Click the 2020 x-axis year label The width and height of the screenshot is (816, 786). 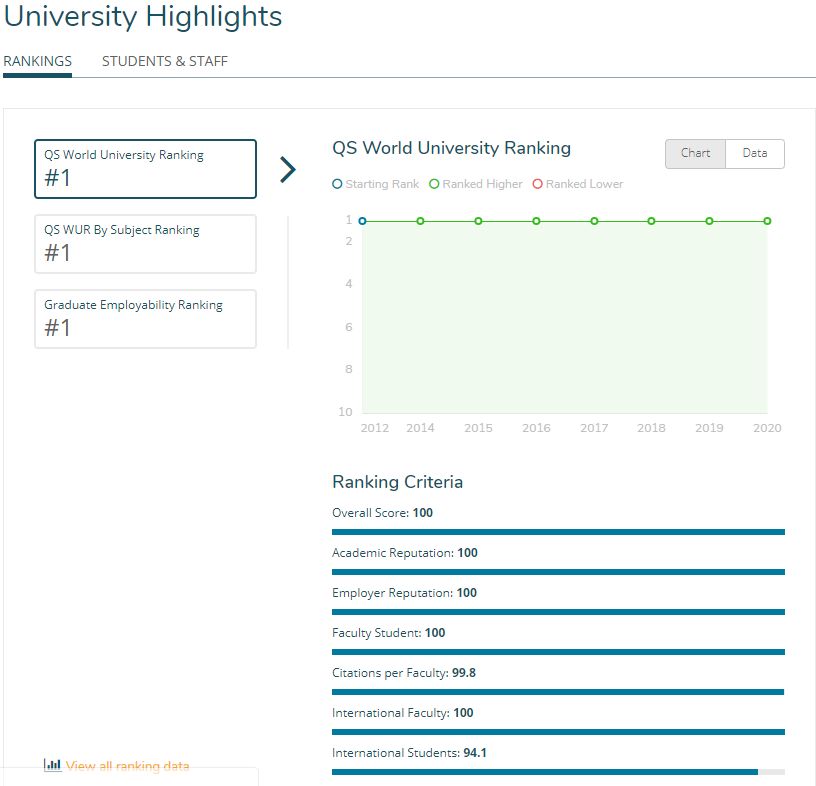(x=767, y=428)
